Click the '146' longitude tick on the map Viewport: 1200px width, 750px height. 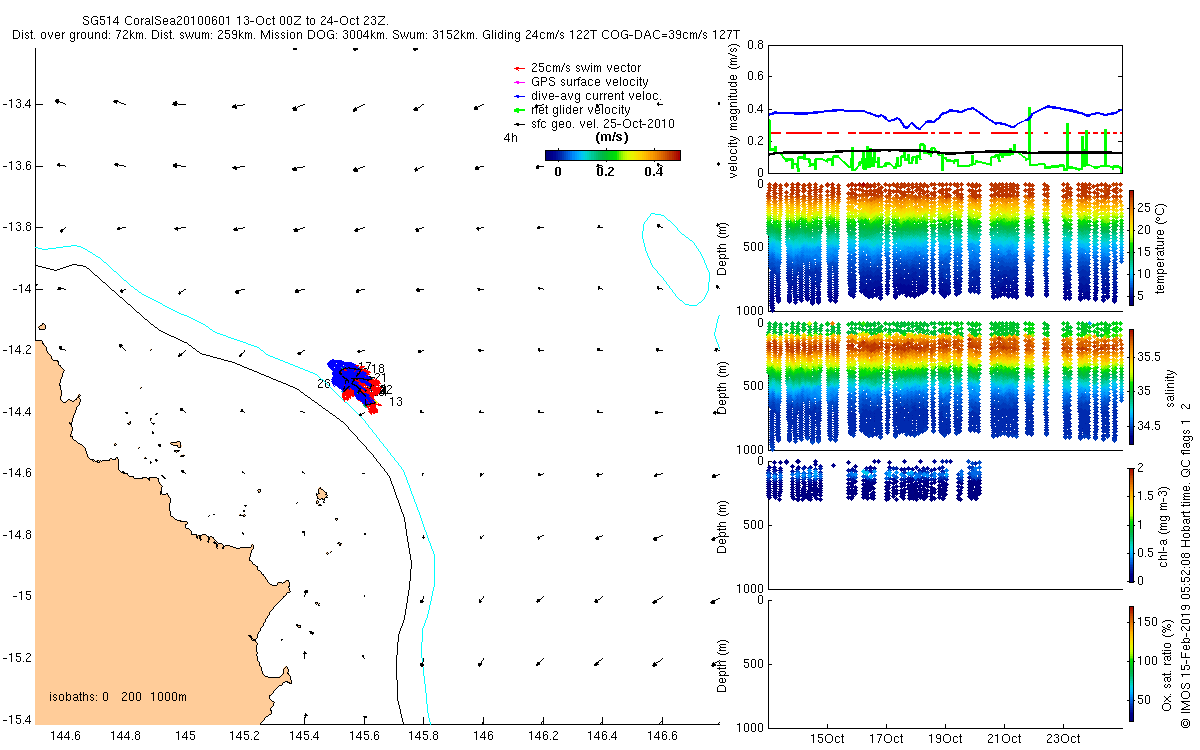(x=484, y=736)
